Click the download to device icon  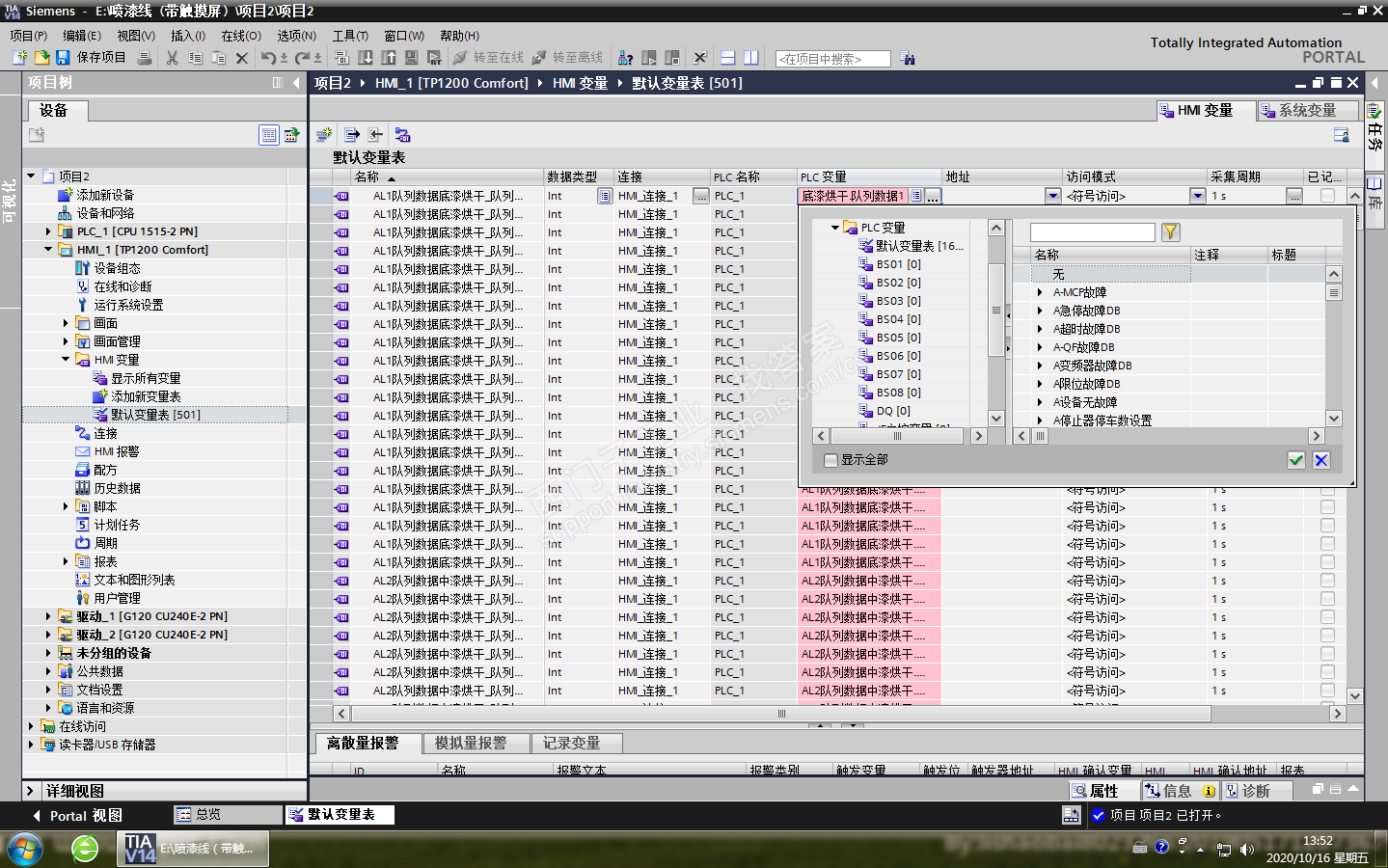coord(366,58)
